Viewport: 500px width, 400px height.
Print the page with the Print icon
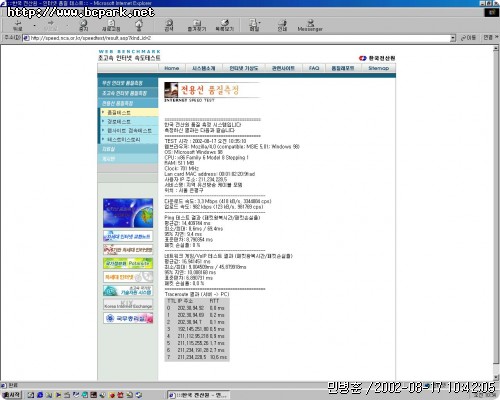(x=282, y=25)
